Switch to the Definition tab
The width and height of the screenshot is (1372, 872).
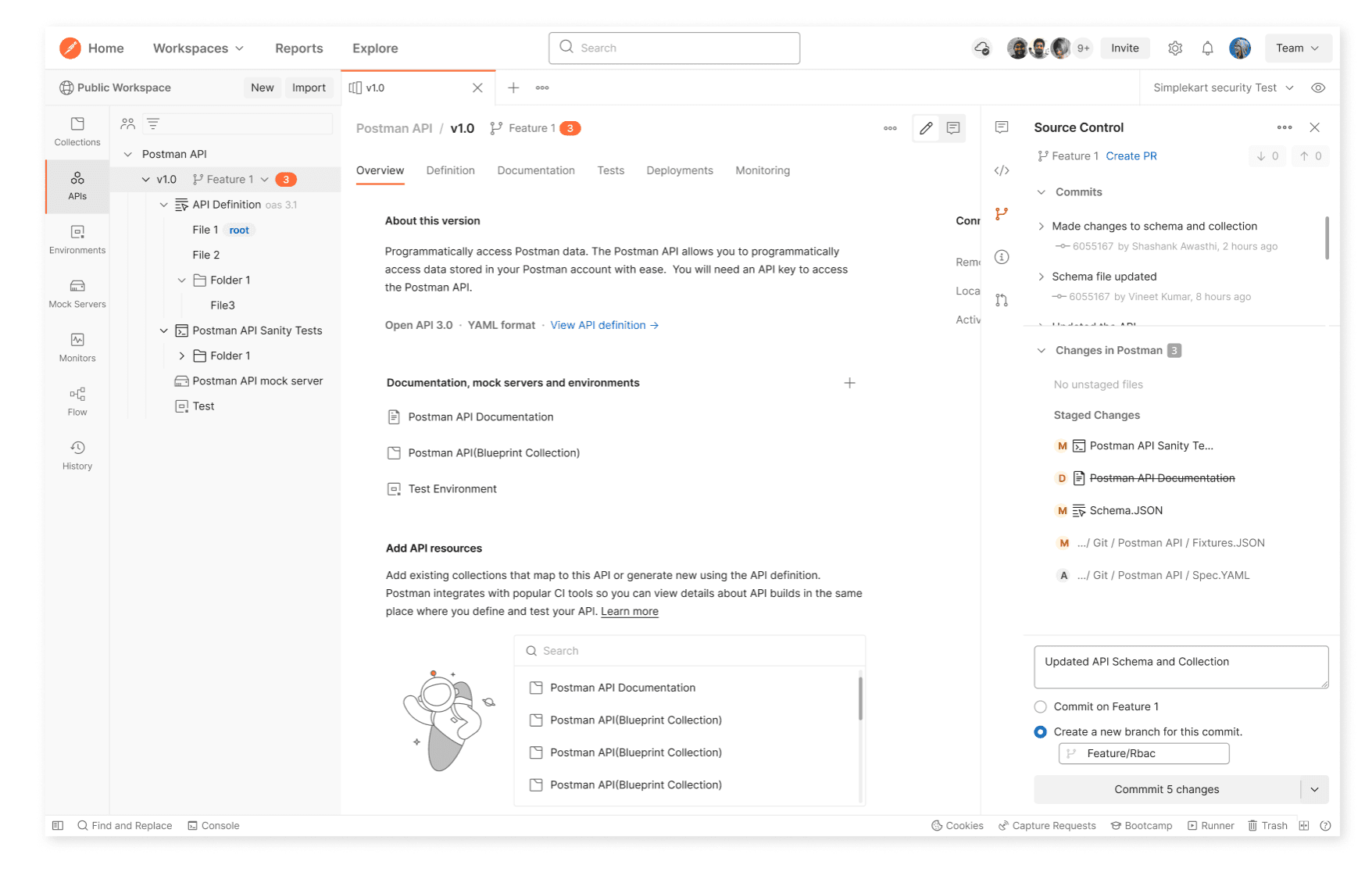click(x=451, y=170)
